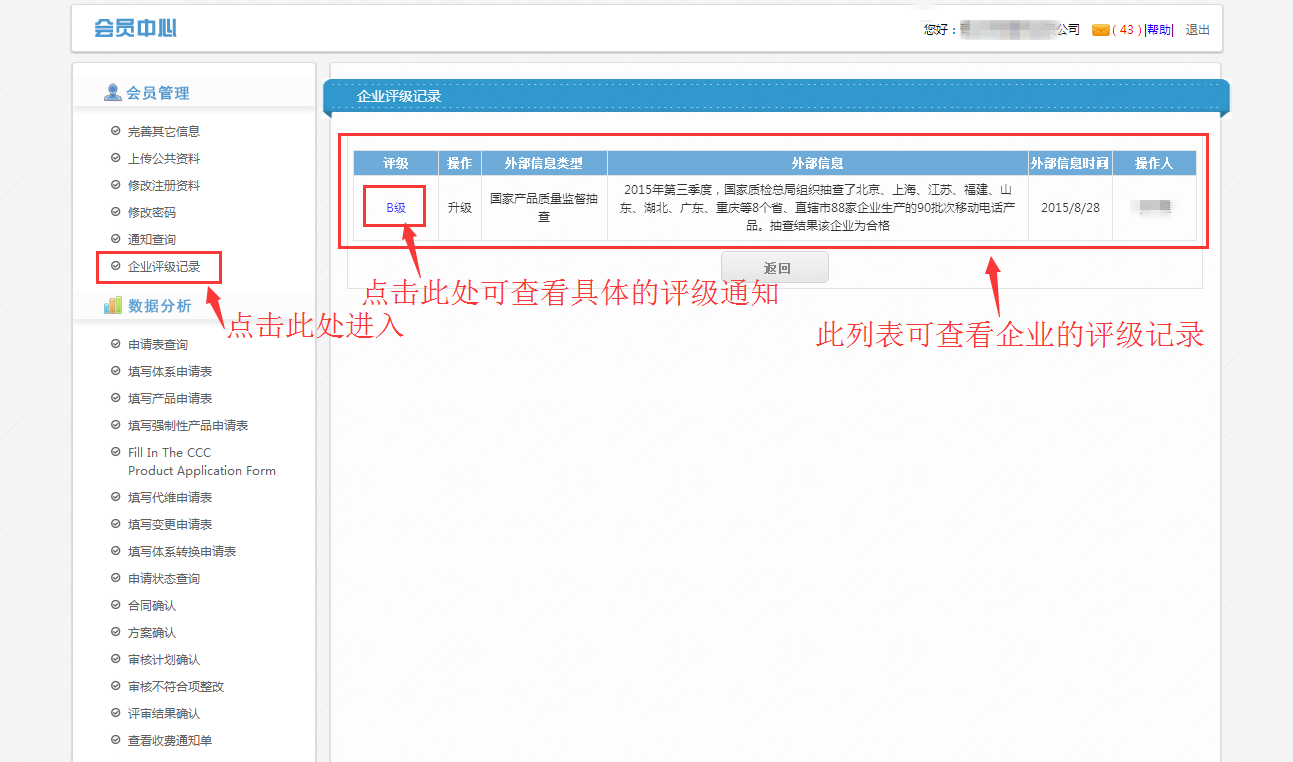1293x762 pixels.
Task: Go to 修改注册资料 page
Action: (164, 185)
